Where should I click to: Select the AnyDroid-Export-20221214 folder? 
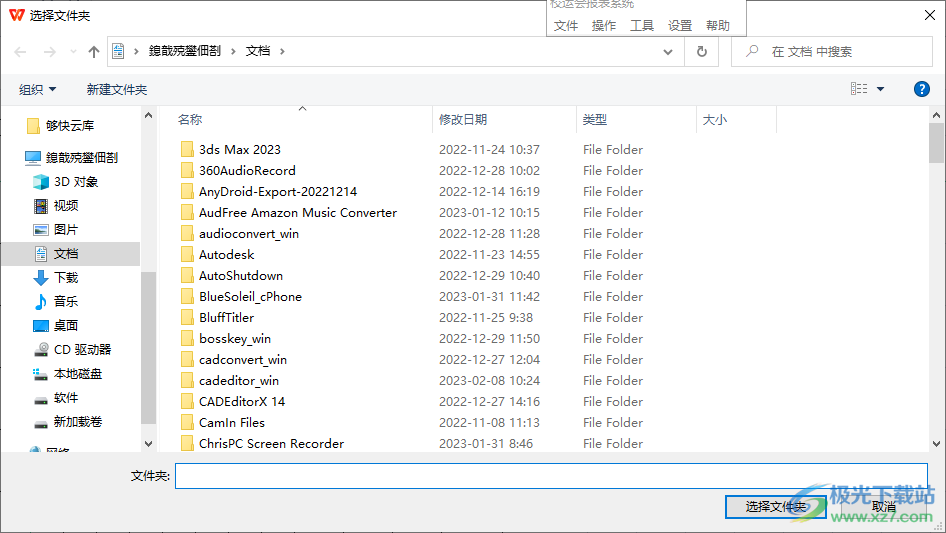[278, 192]
